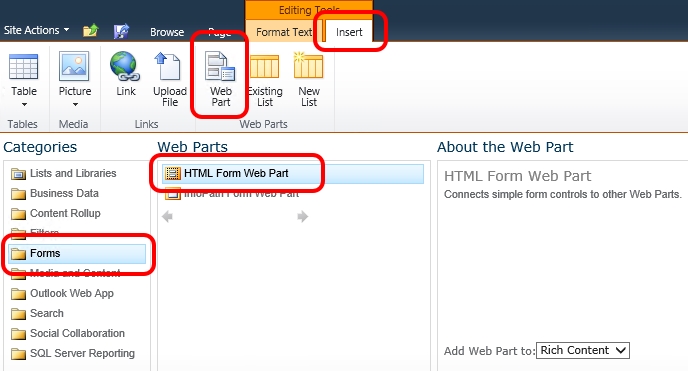Switch to the Format Text tab
The height and width of the screenshot is (371, 688).
click(284, 32)
